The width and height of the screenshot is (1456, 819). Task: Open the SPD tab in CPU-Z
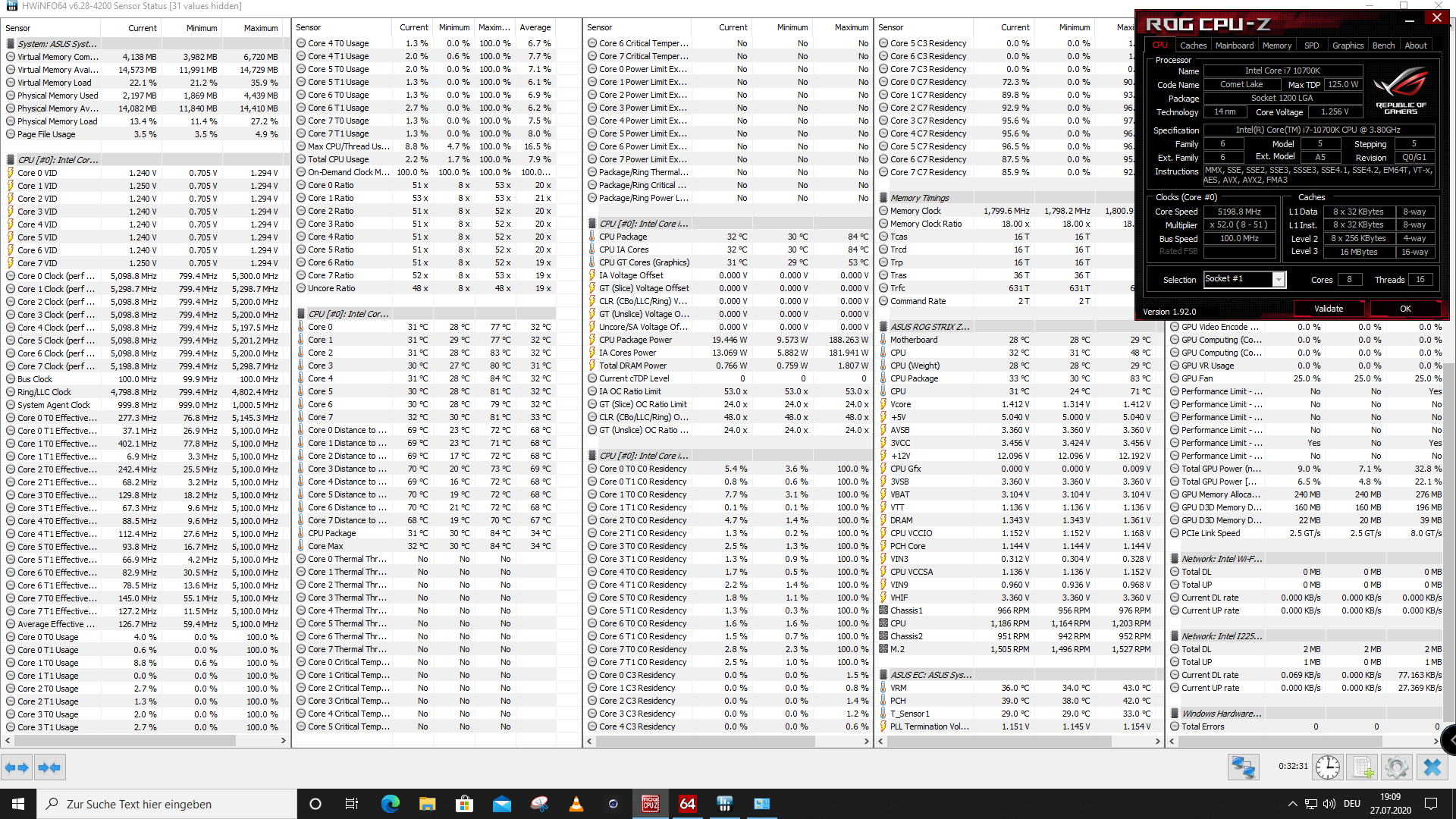click(1312, 45)
